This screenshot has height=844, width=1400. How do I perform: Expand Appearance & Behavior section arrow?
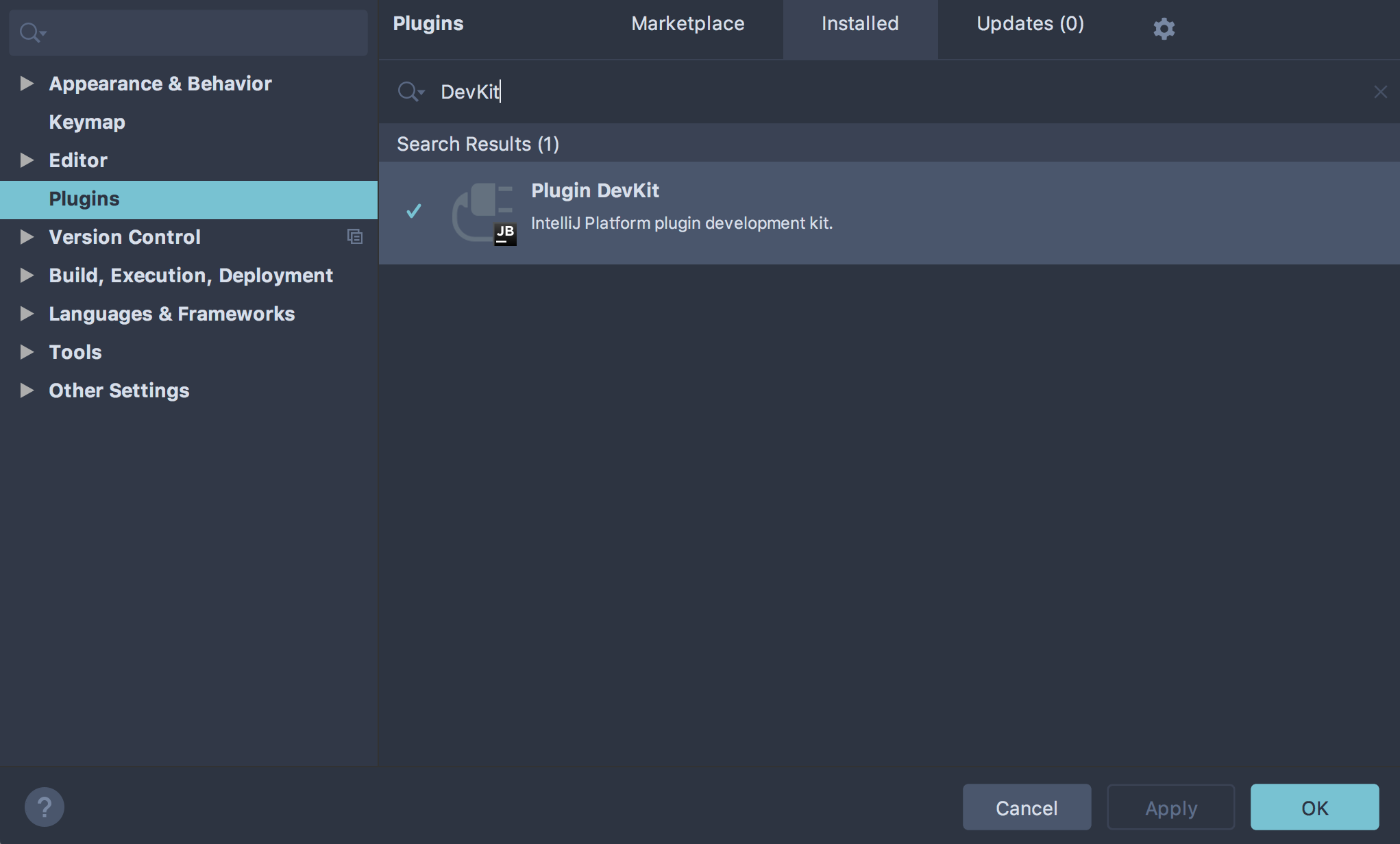click(x=27, y=84)
